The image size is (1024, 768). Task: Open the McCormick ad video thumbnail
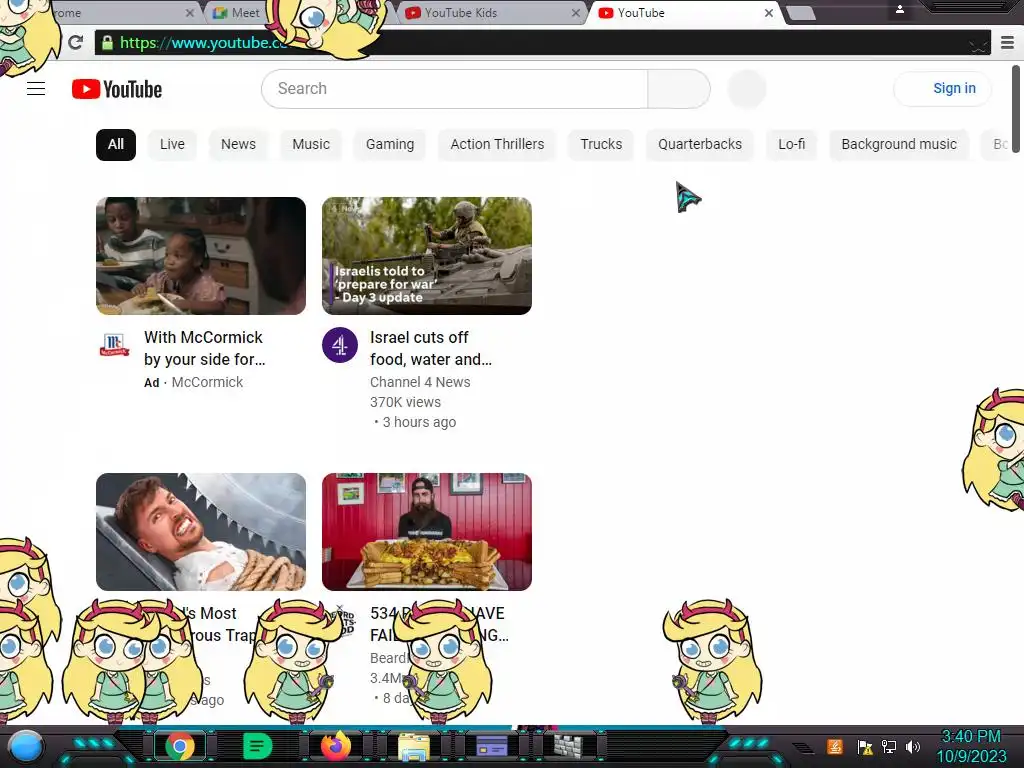(x=200, y=256)
